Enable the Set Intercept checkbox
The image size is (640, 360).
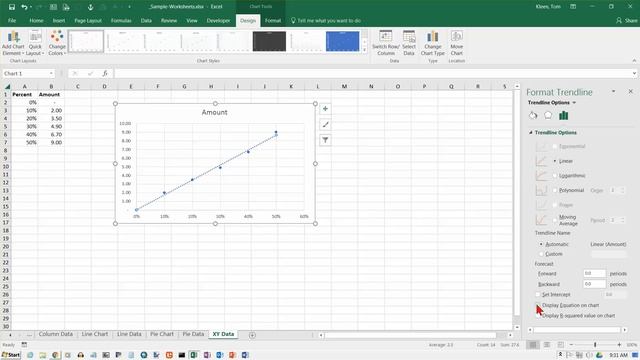[x=538, y=294]
